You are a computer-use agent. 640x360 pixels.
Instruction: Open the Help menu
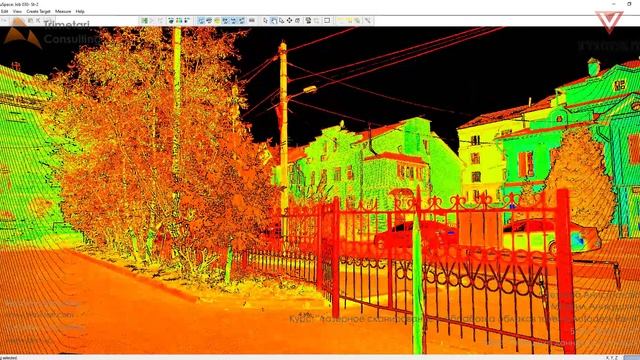[80, 11]
